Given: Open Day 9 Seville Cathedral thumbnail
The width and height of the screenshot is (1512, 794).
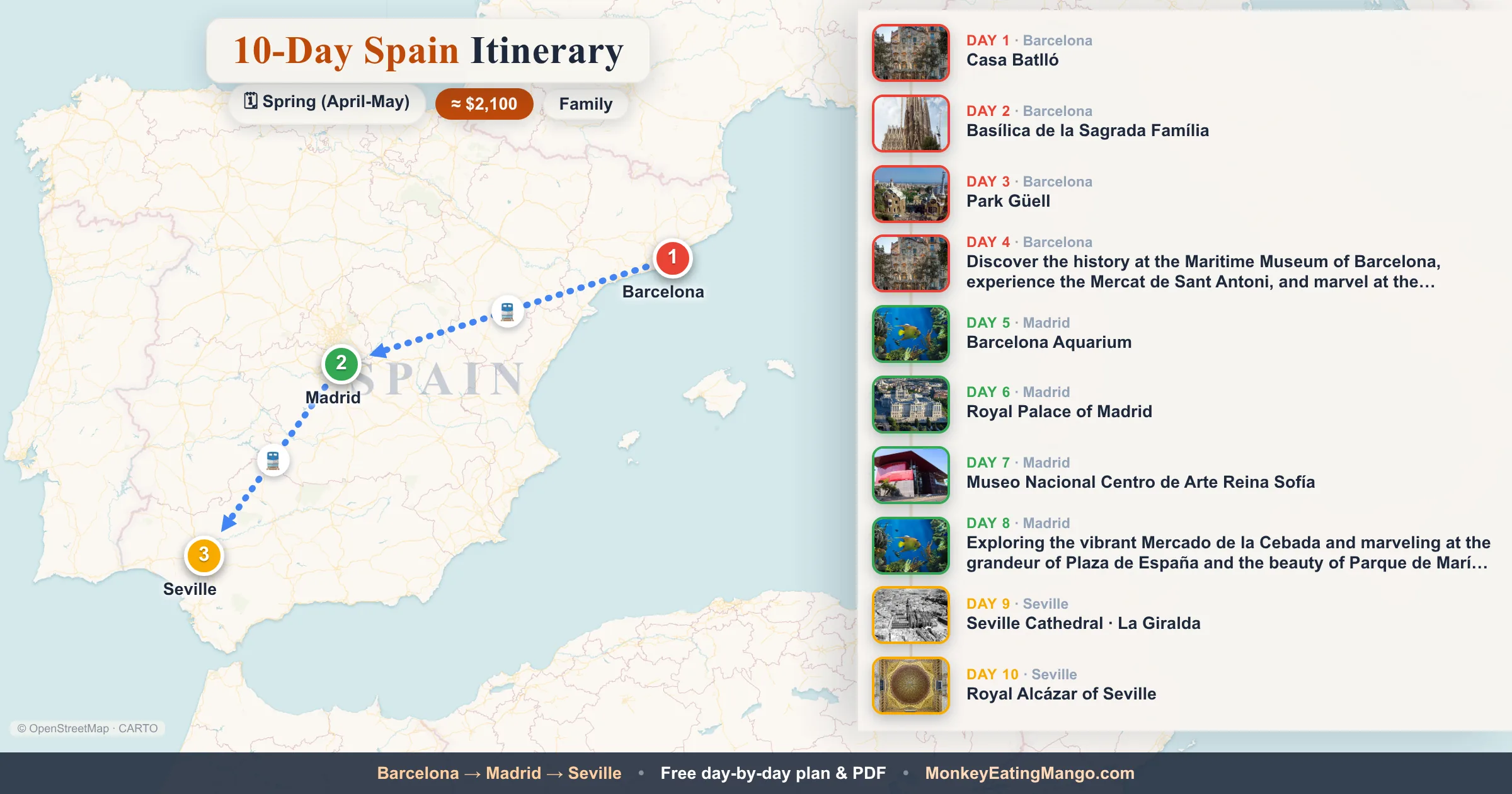Looking at the screenshot, I should click(x=910, y=614).
